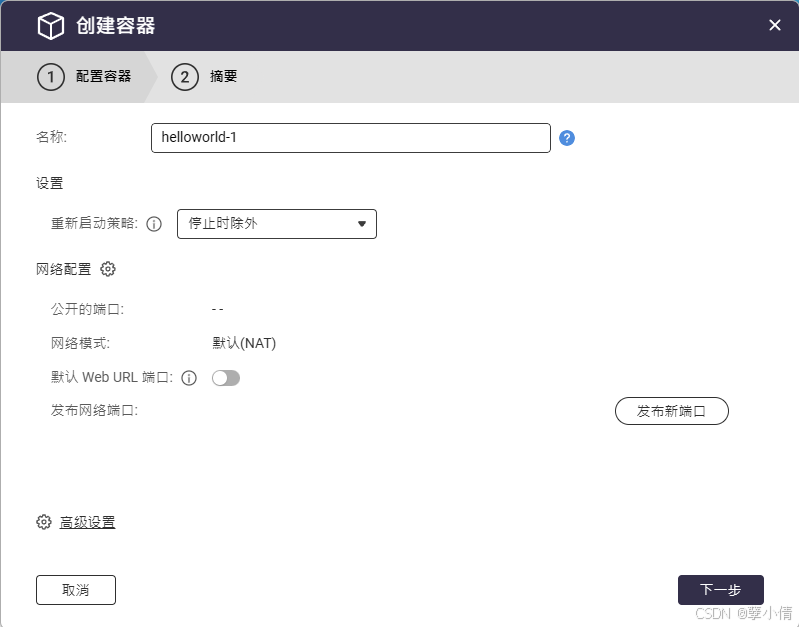
Task: Open the 高级设置 link
Action: click(x=88, y=522)
